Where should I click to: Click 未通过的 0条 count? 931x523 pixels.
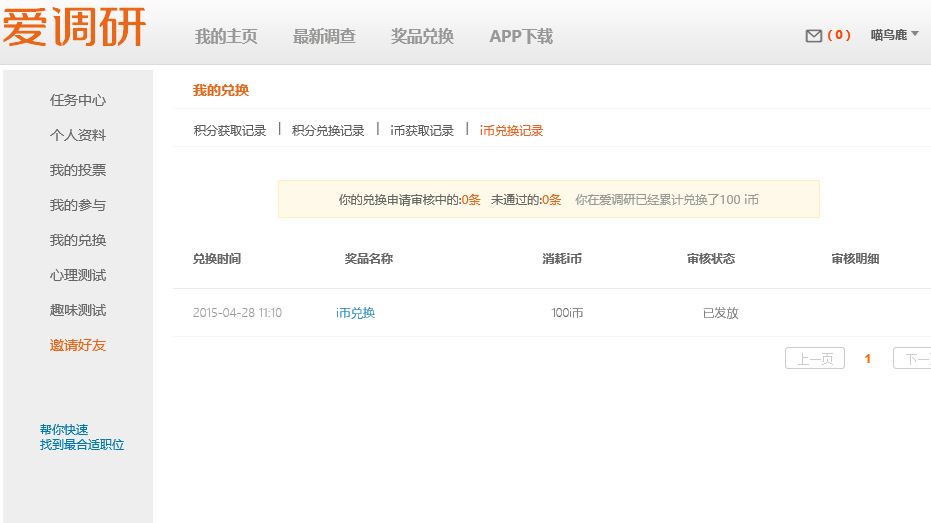pos(552,200)
